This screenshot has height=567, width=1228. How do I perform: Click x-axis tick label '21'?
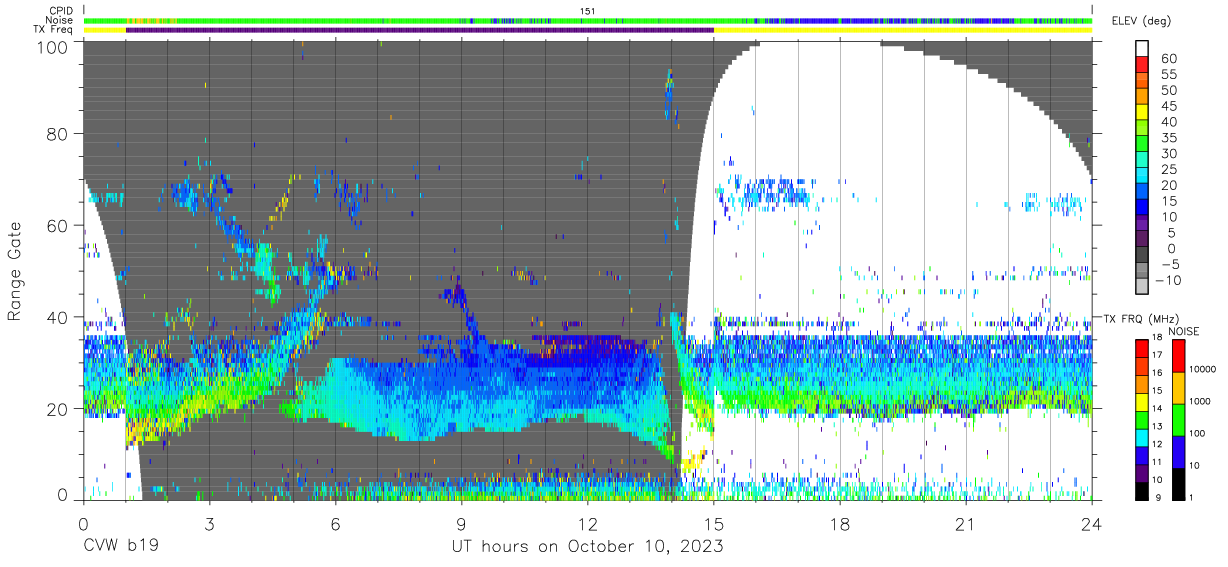(x=966, y=524)
